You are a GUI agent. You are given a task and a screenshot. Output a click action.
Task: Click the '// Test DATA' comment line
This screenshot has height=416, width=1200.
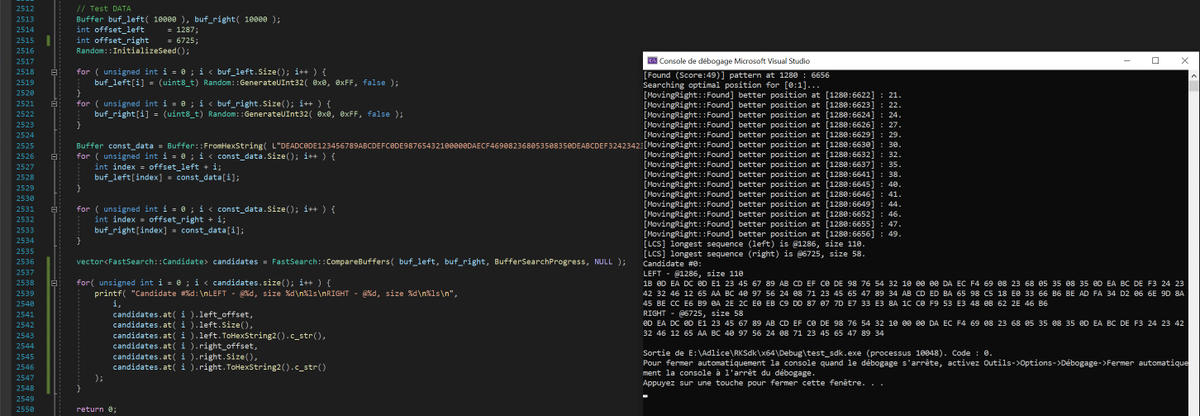click(x=106, y=10)
